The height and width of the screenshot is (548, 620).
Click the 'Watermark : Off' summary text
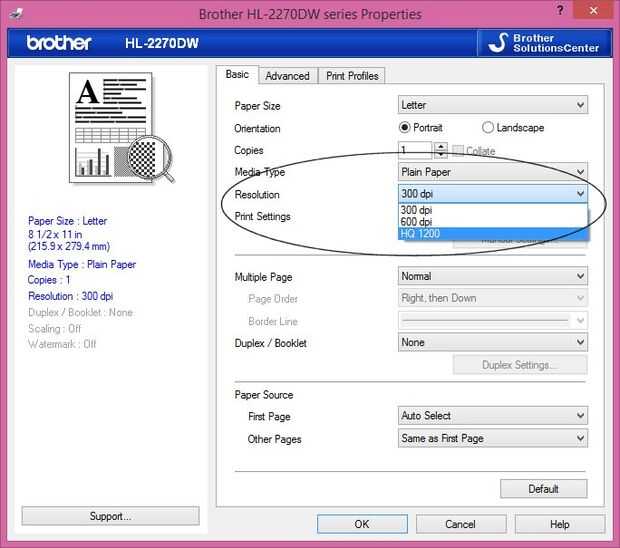62,344
